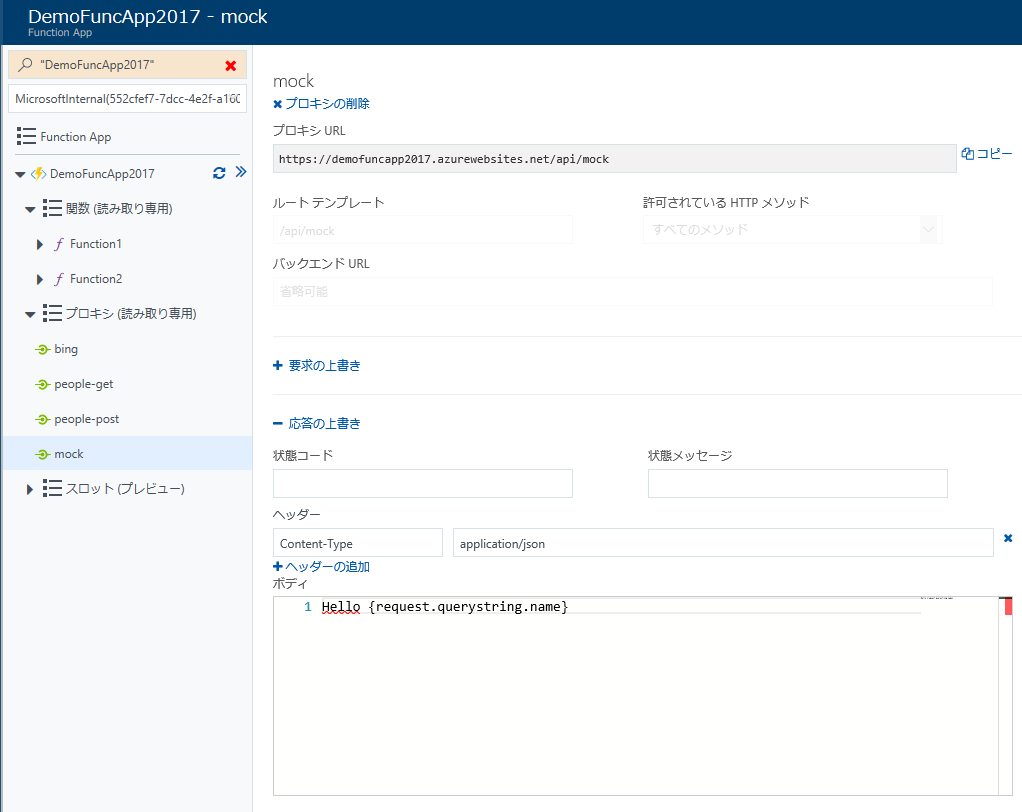
Task: Click the プロキシの削除 link
Action: coord(321,104)
